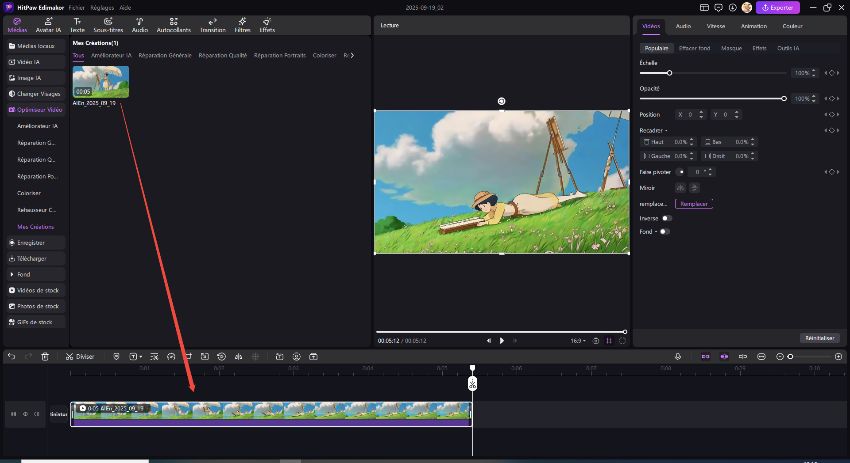
Task: Toggle the Inverse switch
Action: [x=666, y=218]
